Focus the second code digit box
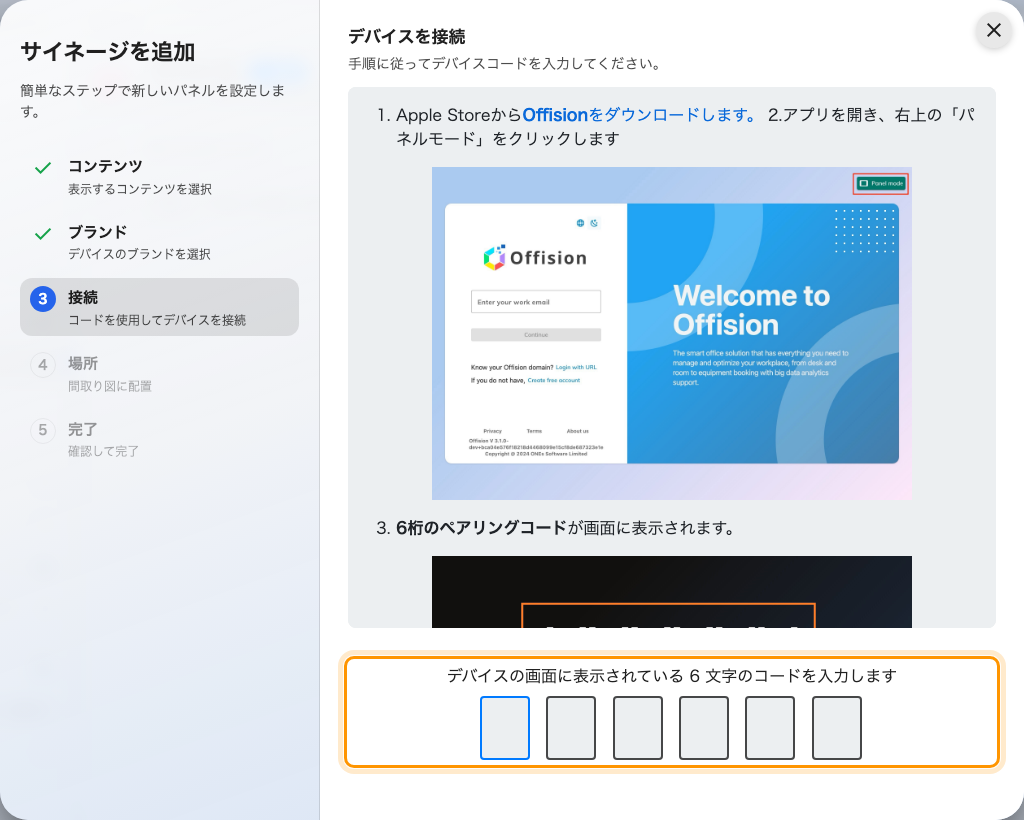 coord(571,728)
